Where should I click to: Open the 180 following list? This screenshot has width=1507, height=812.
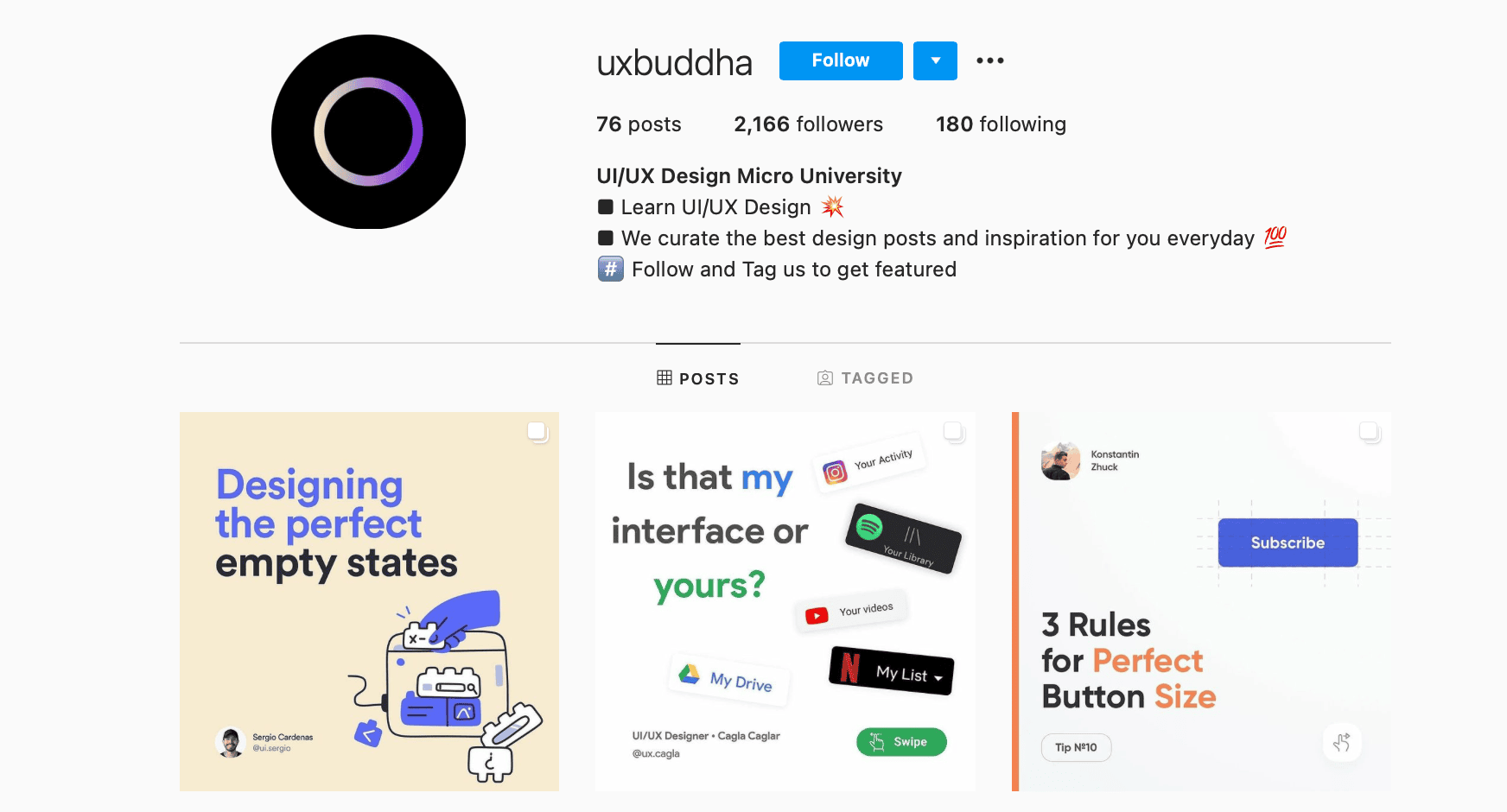(x=1001, y=124)
